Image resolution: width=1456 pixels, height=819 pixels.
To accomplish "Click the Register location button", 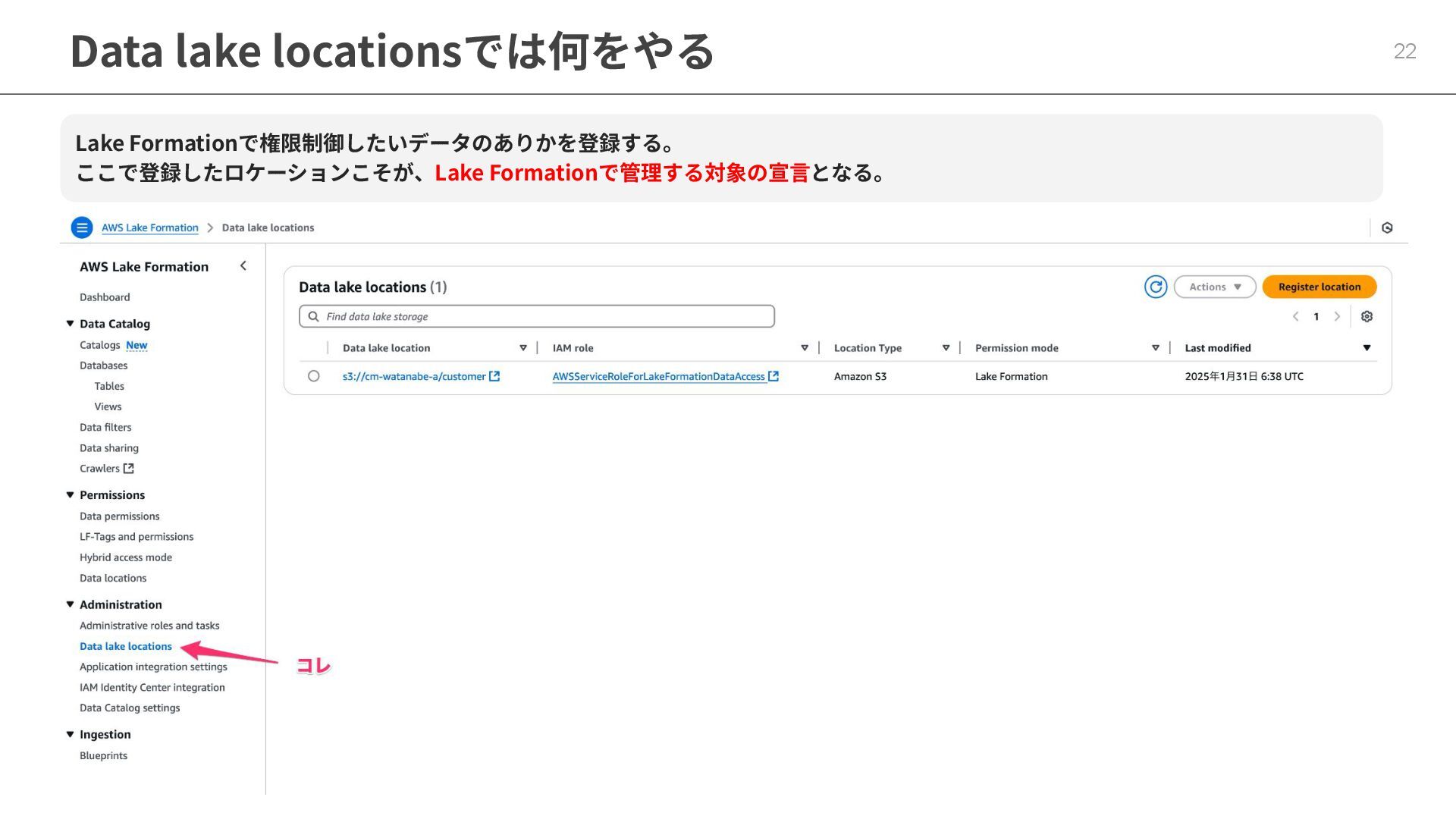I will coord(1319,287).
